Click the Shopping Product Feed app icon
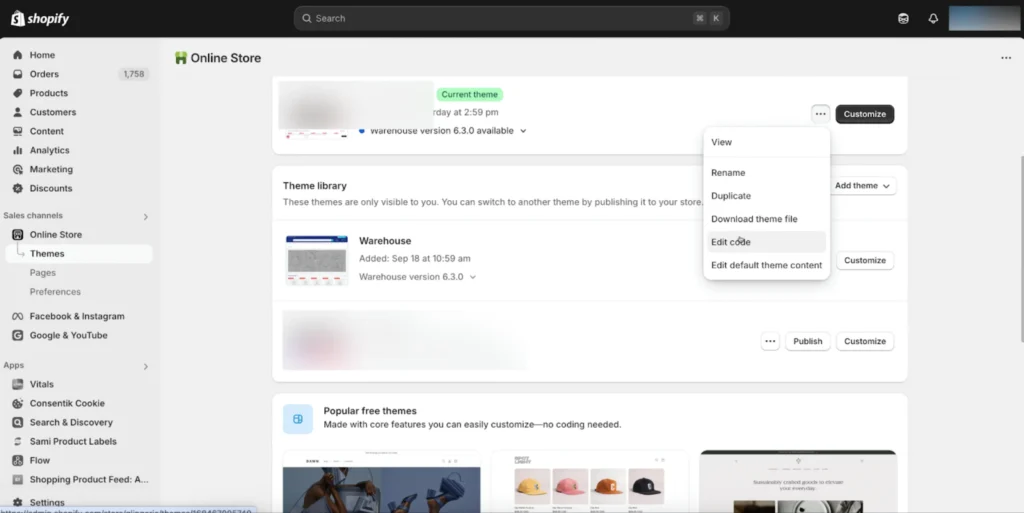The height and width of the screenshot is (513, 1024). point(18,479)
